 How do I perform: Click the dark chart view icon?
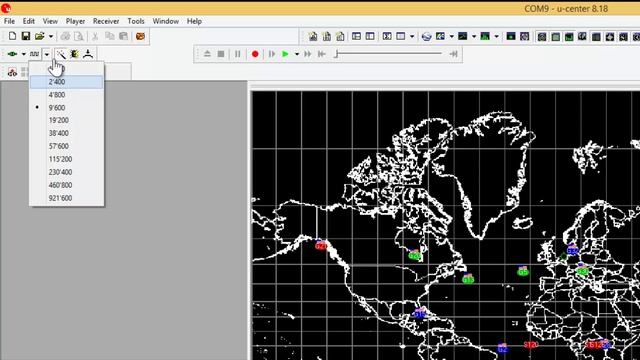(x=462, y=37)
